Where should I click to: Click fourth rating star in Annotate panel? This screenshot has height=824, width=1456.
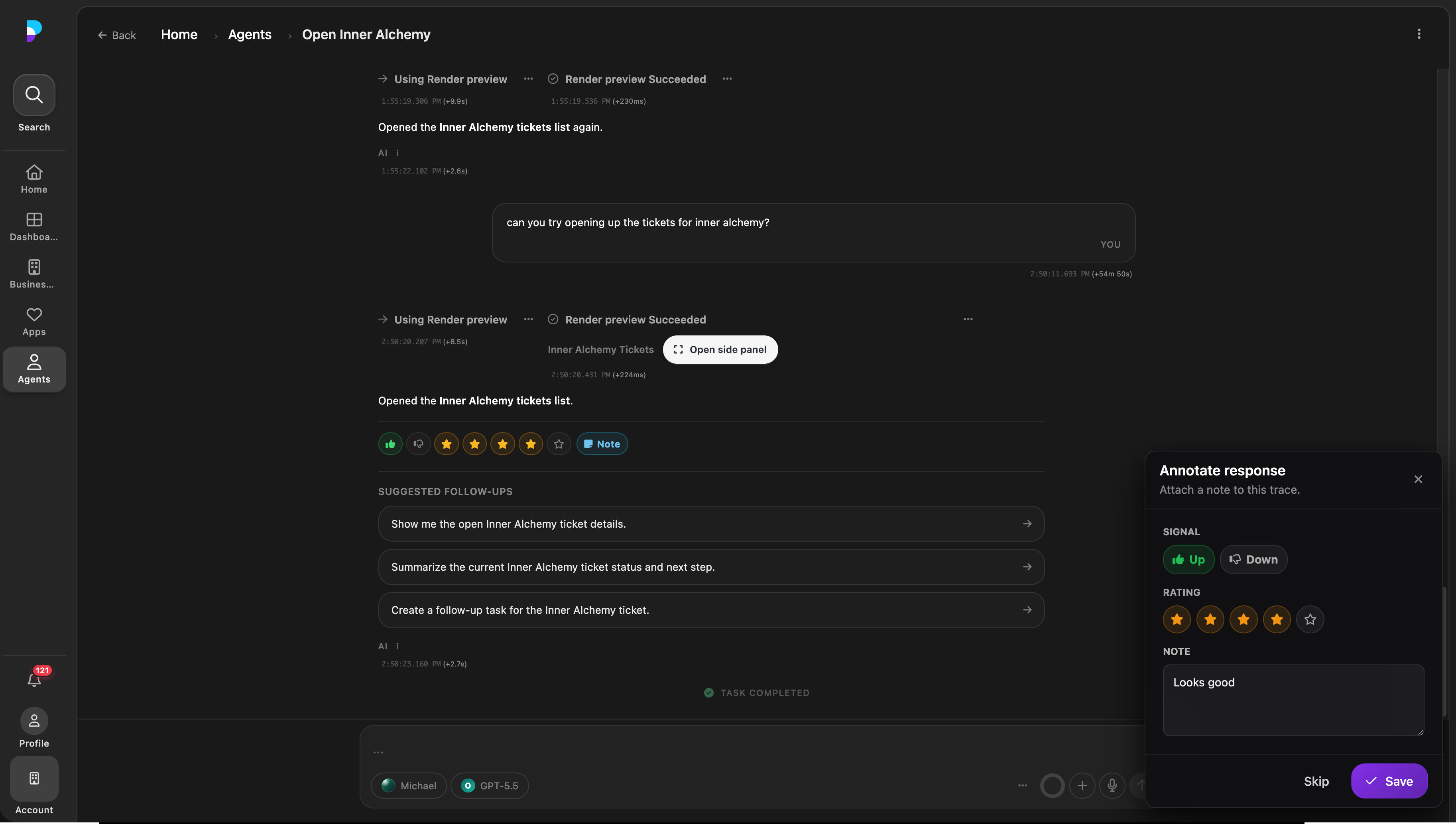[1277, 619]
